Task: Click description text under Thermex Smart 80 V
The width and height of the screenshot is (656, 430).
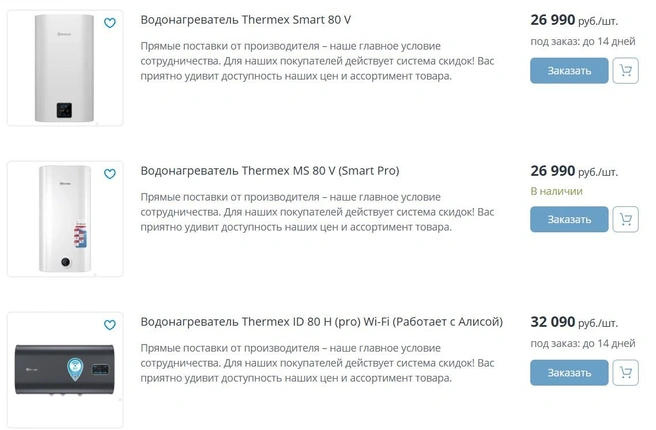Action: point(317,61)
